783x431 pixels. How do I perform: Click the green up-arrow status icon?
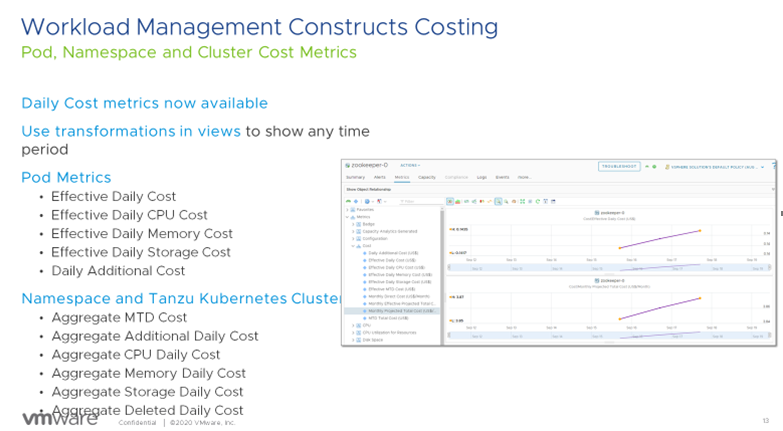pos(647,166)
